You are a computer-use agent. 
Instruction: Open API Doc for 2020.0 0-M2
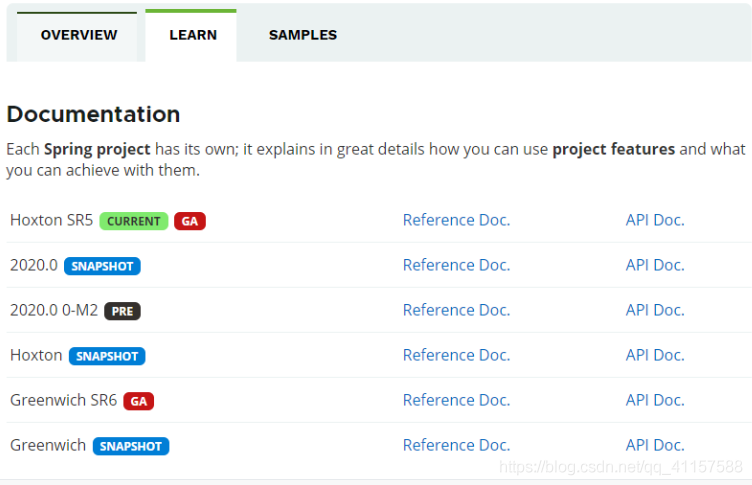click(655, 310)
